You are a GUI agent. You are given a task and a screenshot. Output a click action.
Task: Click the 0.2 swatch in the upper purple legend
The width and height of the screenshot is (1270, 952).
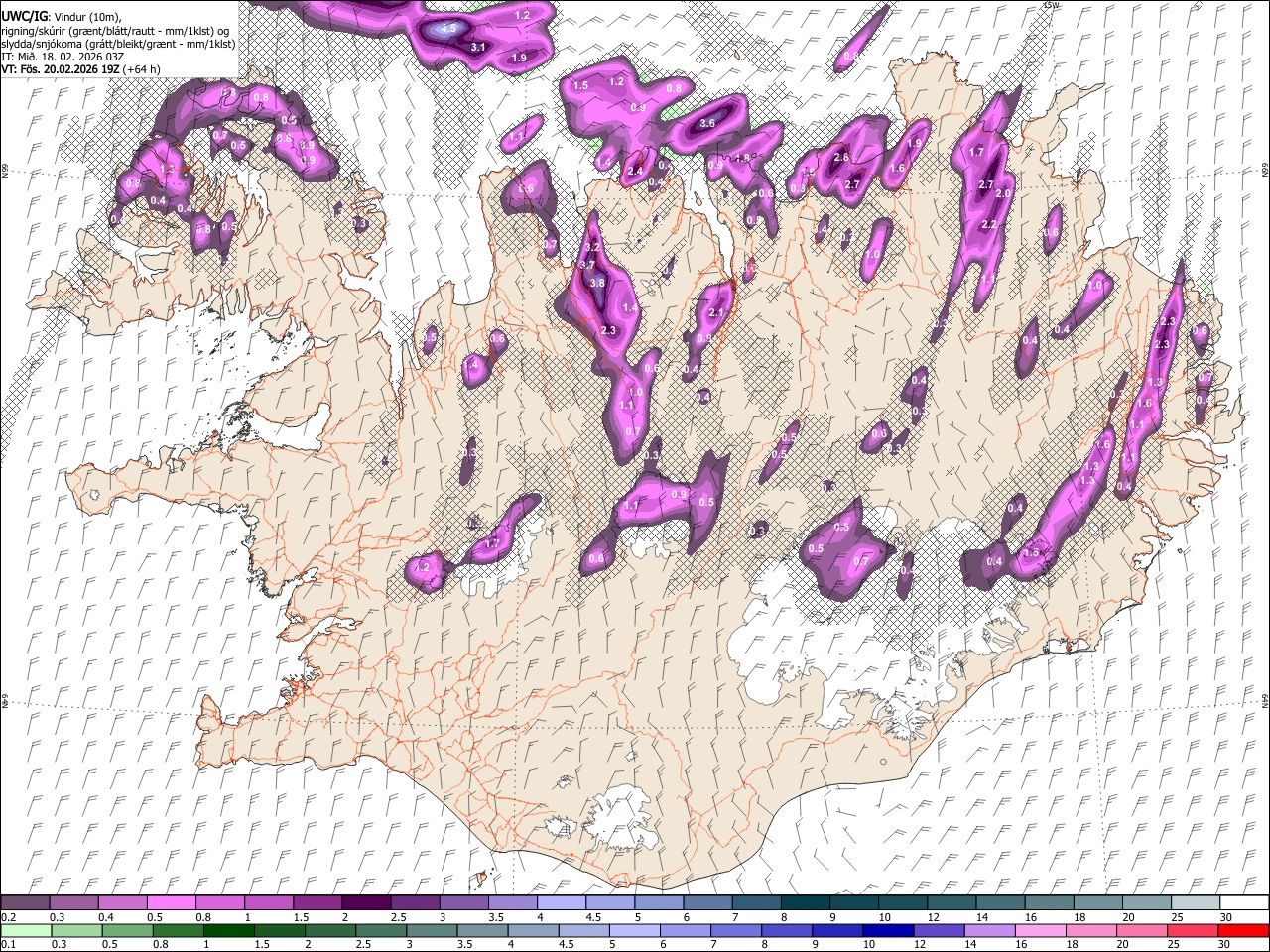26,902
